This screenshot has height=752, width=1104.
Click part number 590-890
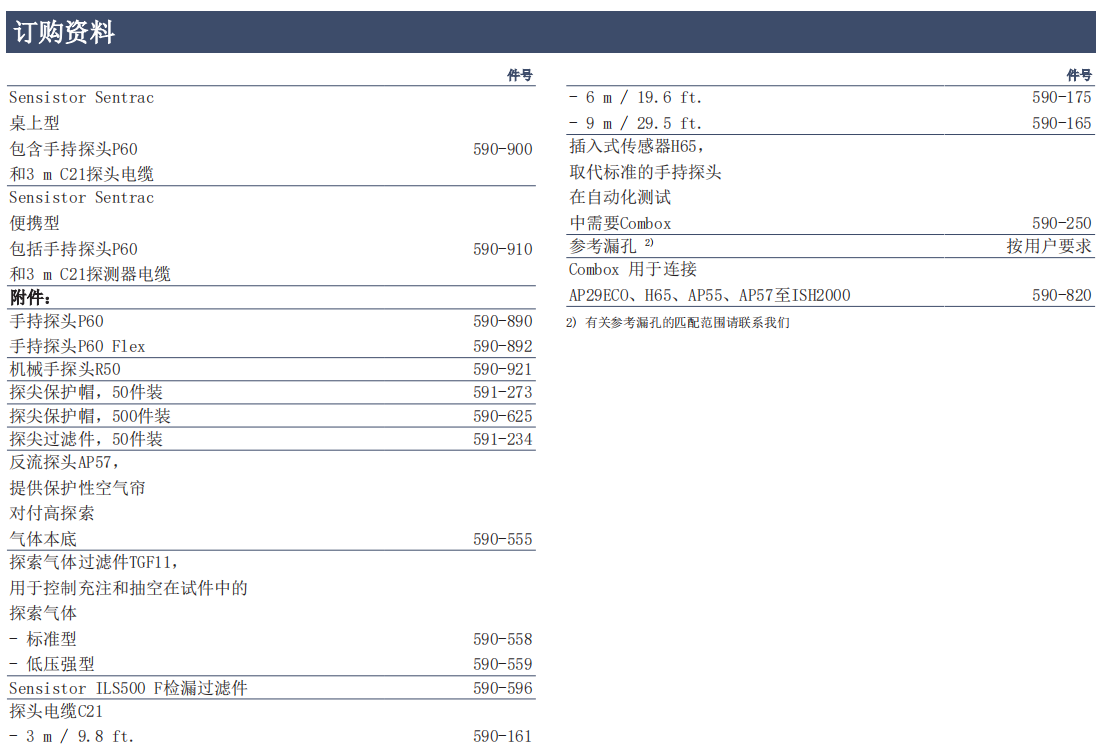[502, 321]
